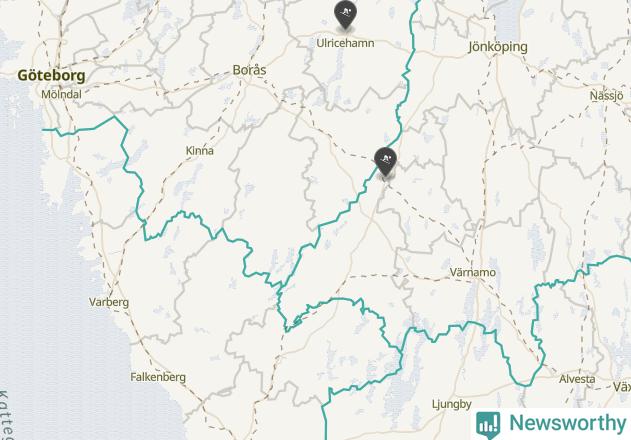Open the Newsworthy logo link

[x=551, y=424]
